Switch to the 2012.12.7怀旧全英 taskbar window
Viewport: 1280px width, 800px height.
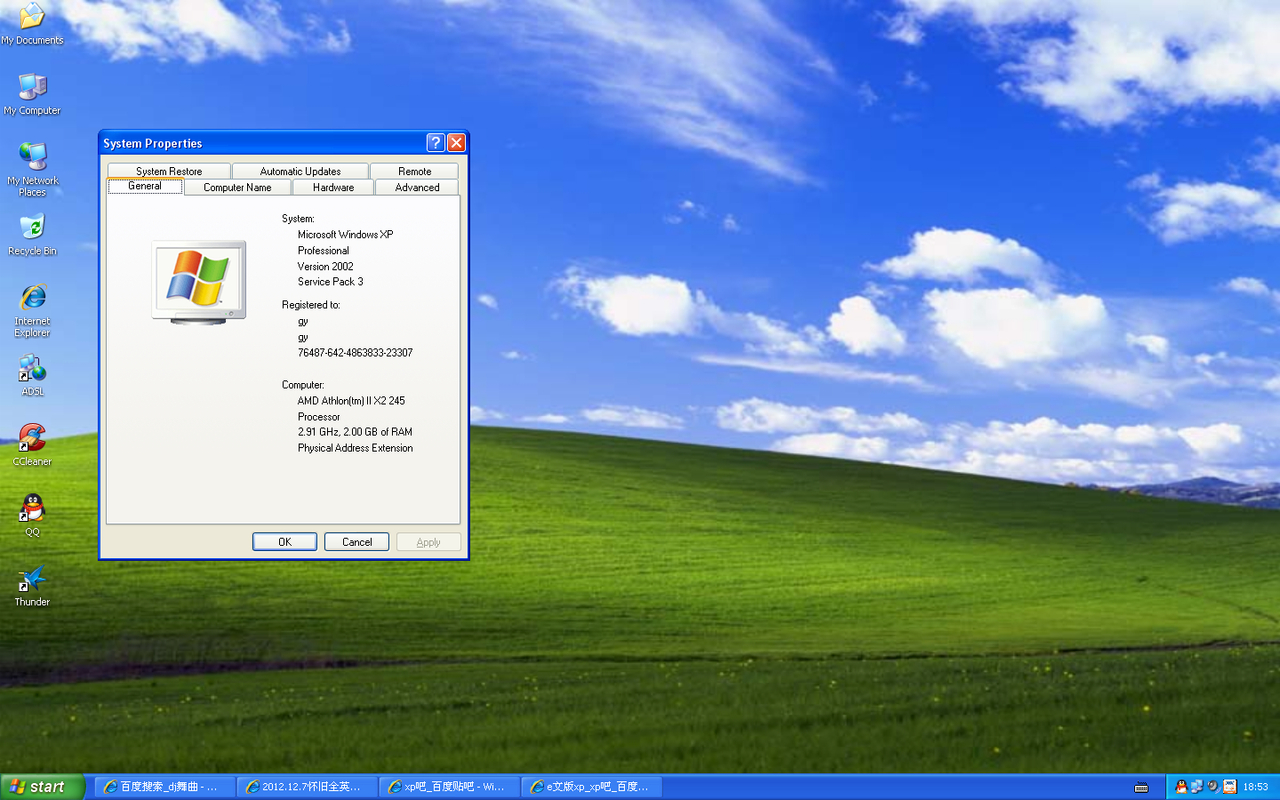[x=307, y=787]
